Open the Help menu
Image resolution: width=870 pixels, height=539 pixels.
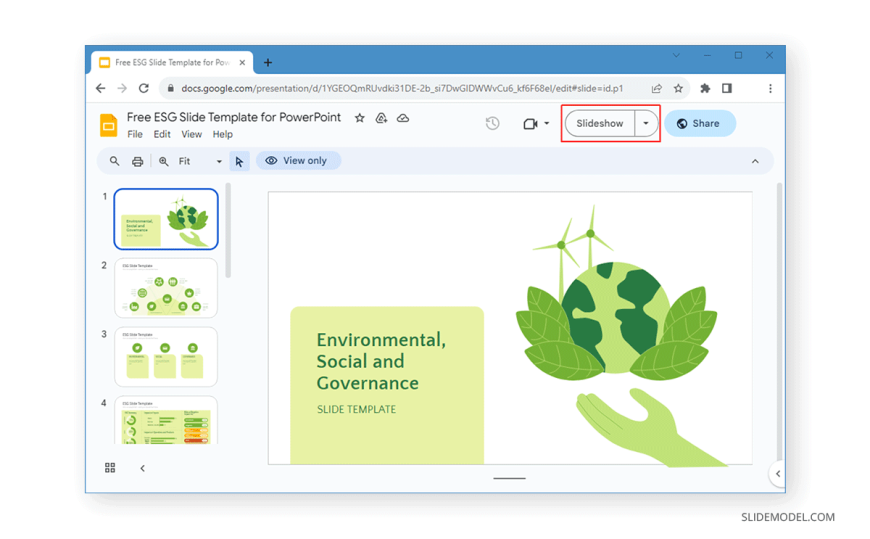click(222, 134)
